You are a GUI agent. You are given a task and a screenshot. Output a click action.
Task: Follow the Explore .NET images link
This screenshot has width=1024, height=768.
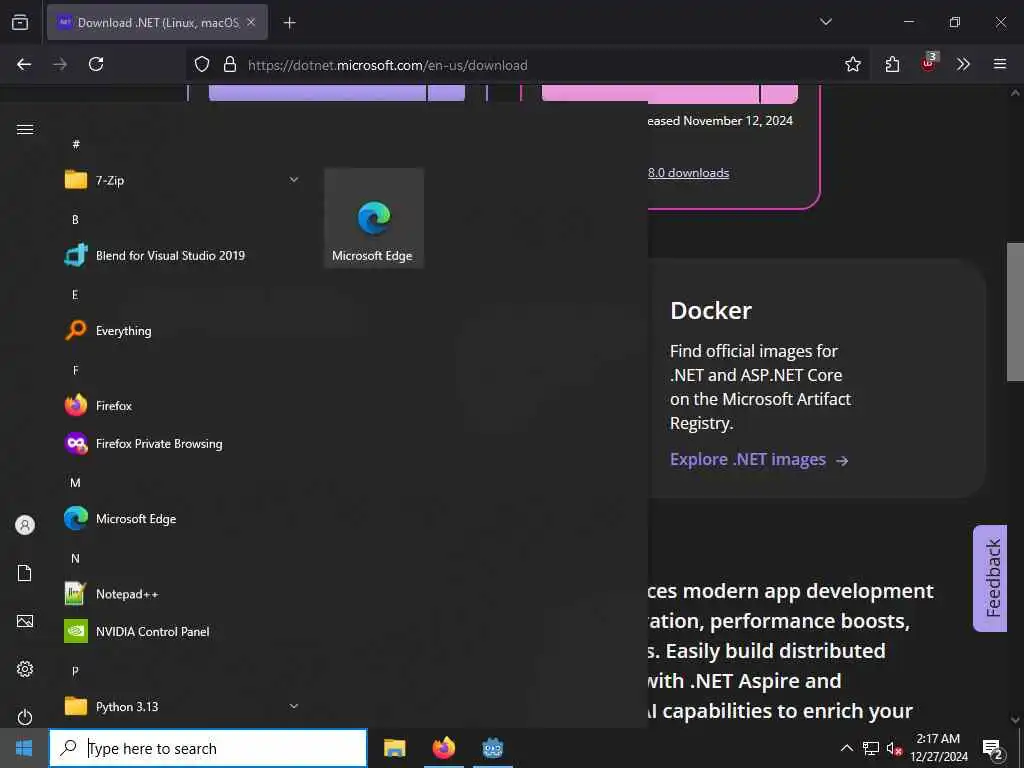click(x=759, y=460)
